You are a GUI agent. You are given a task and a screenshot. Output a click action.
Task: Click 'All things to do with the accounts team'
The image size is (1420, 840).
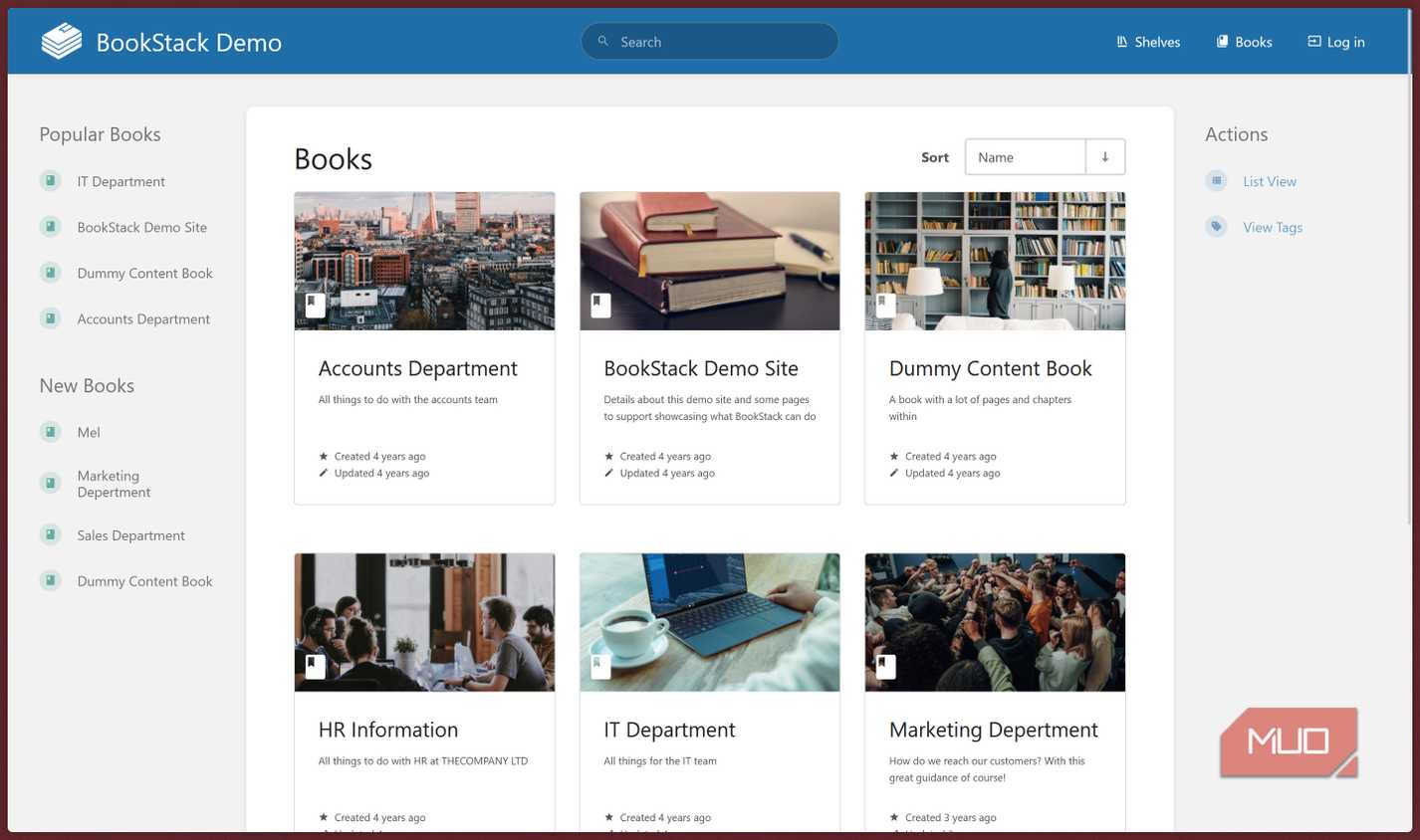[x=408, y=400]
